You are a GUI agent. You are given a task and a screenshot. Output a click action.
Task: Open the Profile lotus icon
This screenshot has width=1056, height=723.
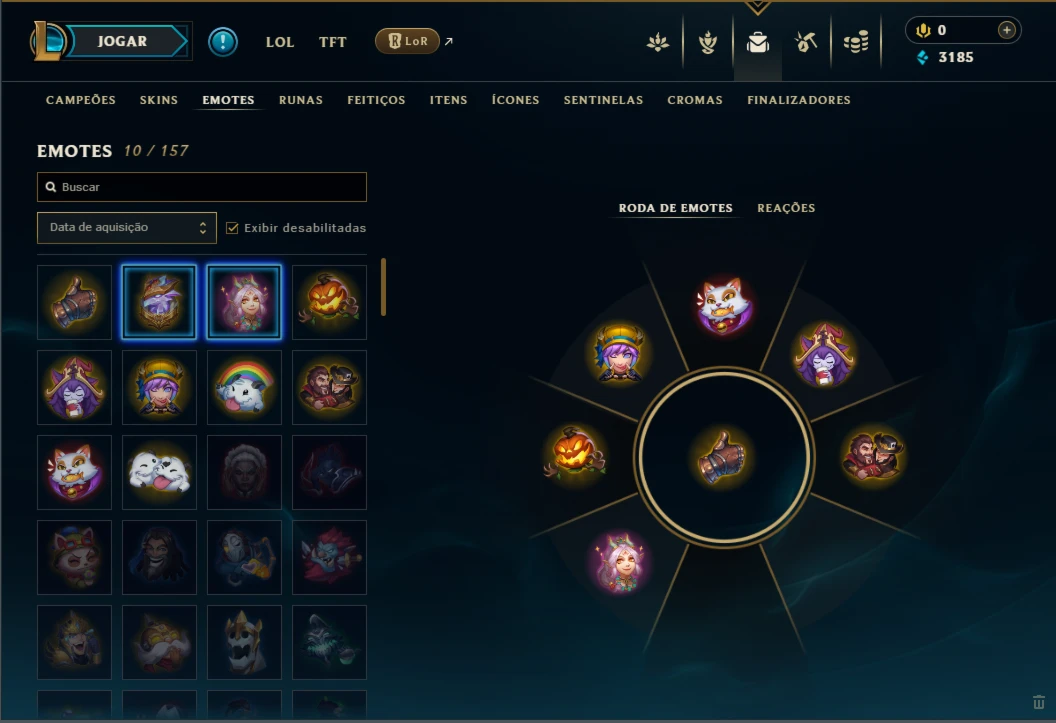click(658, 42)
